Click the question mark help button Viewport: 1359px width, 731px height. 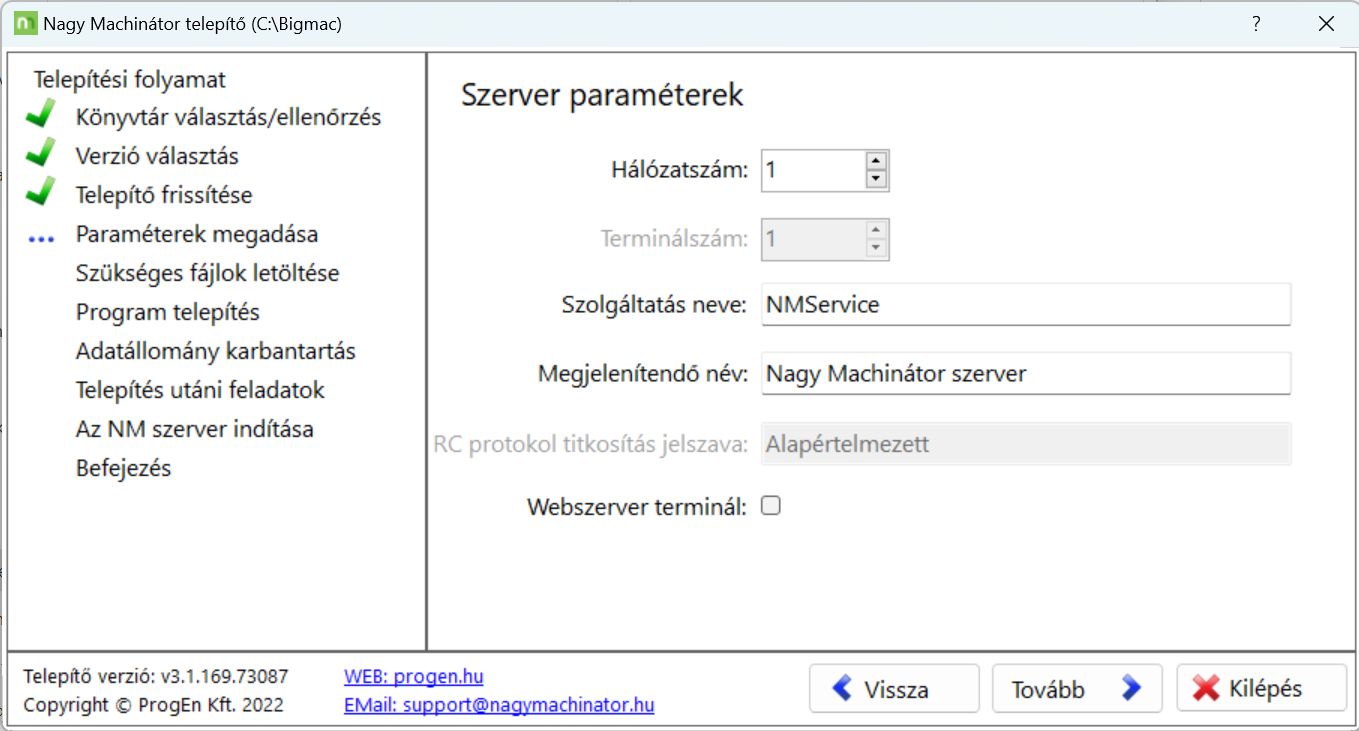(1256, 24)
